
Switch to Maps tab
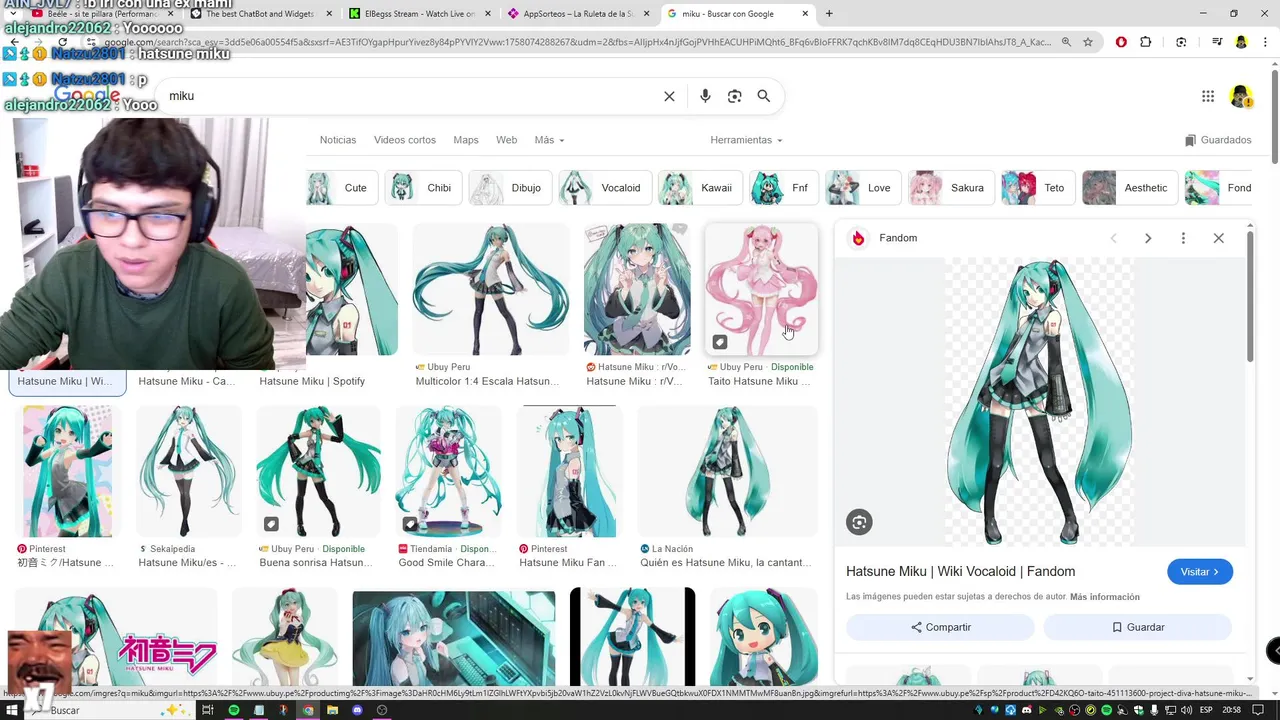(466, 140)
